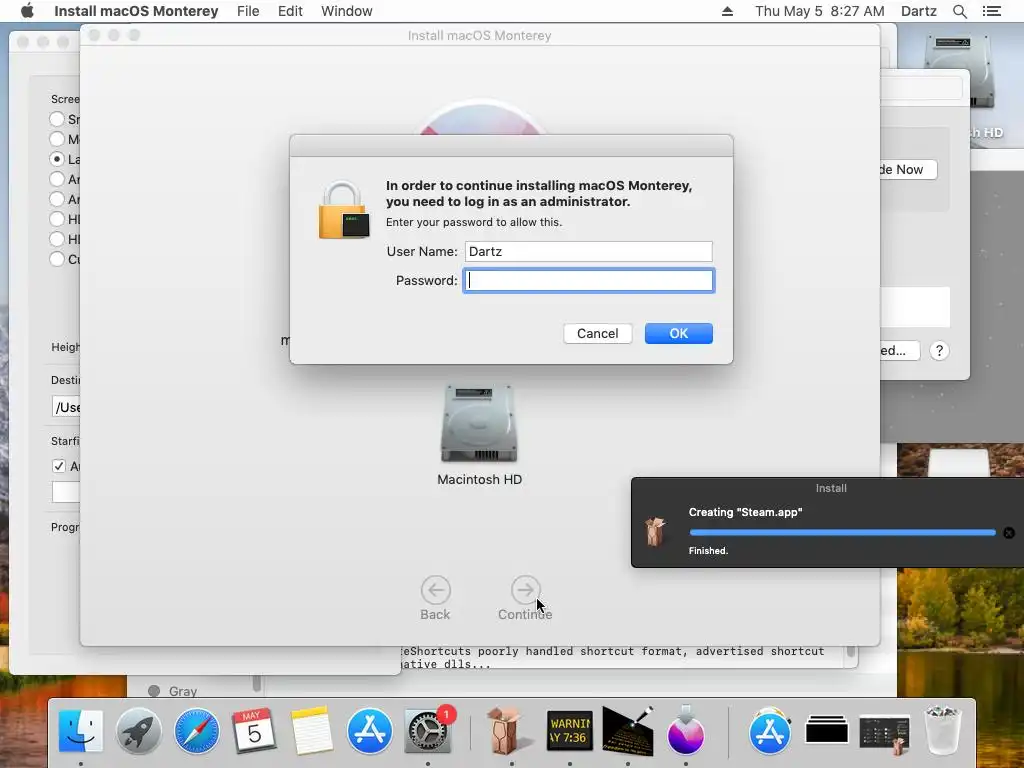Open the Install macOS Monterey app menu
This screenshot has width=1024, height=768.
[136, 11]
